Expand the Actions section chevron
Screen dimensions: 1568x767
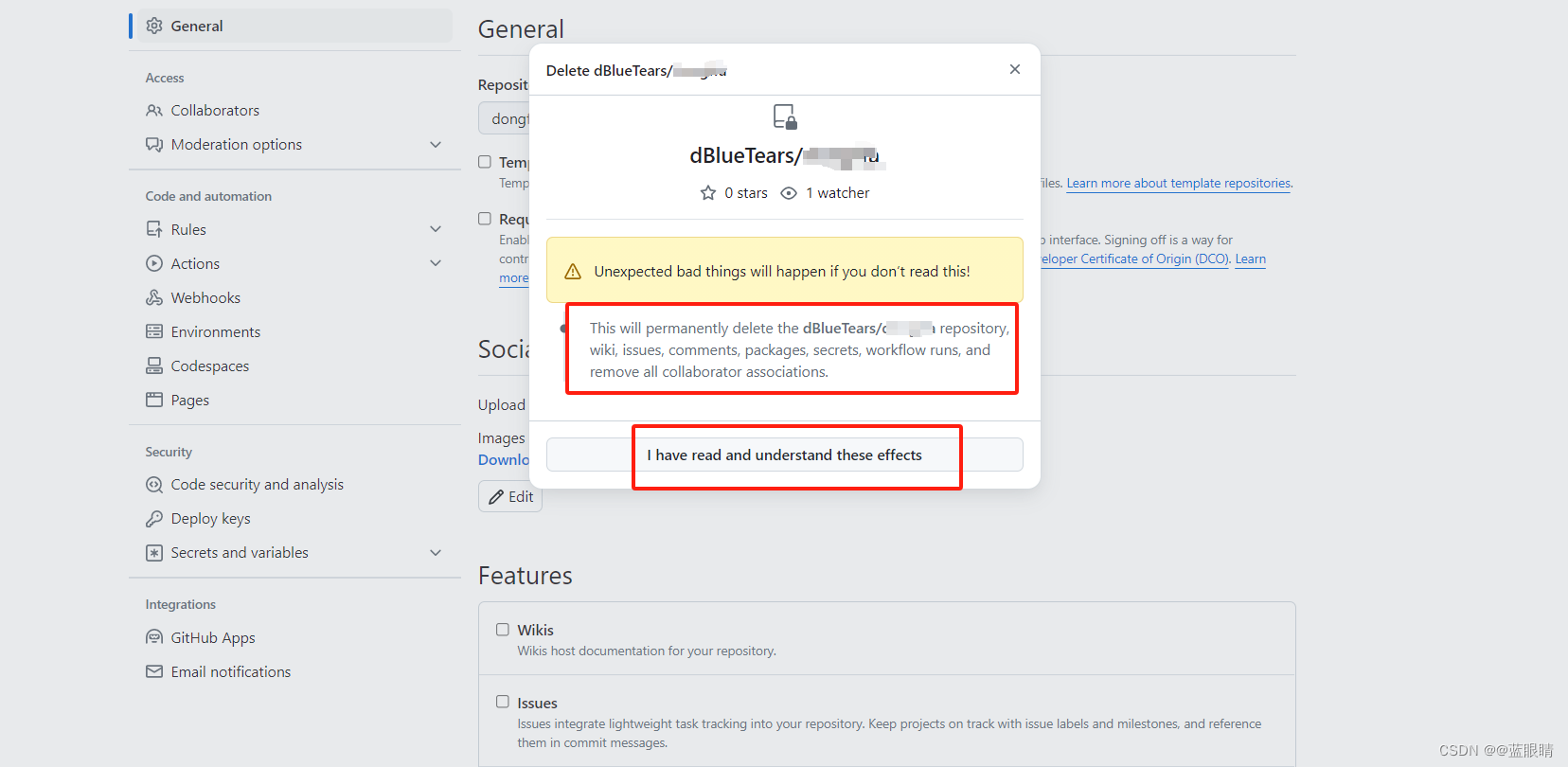pos(436,263)
